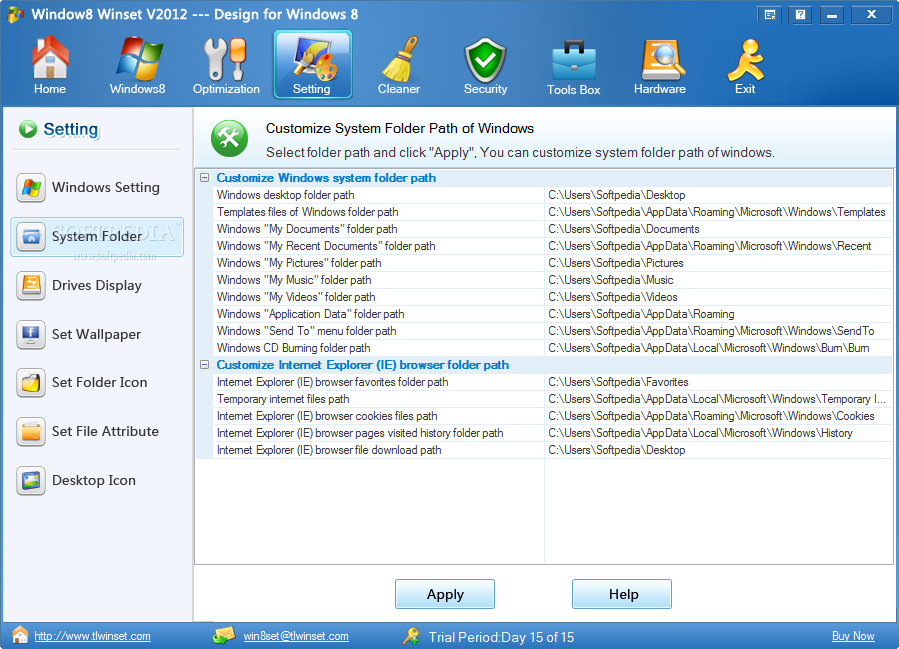Click the Drives Display sidebar icon
This screenshot has width=899, height=649.
click(31, 286)
